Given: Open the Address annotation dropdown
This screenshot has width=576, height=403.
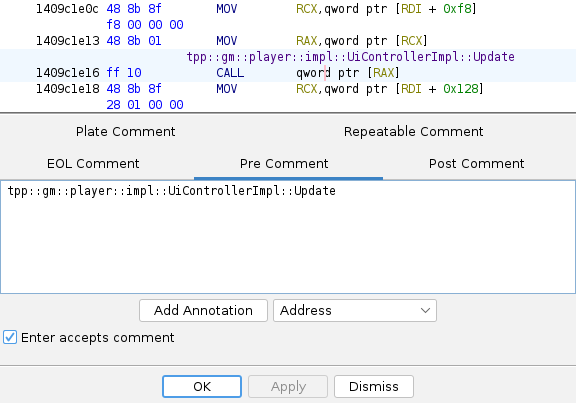Looking at the screenshot, I should (x=354, y=310).
